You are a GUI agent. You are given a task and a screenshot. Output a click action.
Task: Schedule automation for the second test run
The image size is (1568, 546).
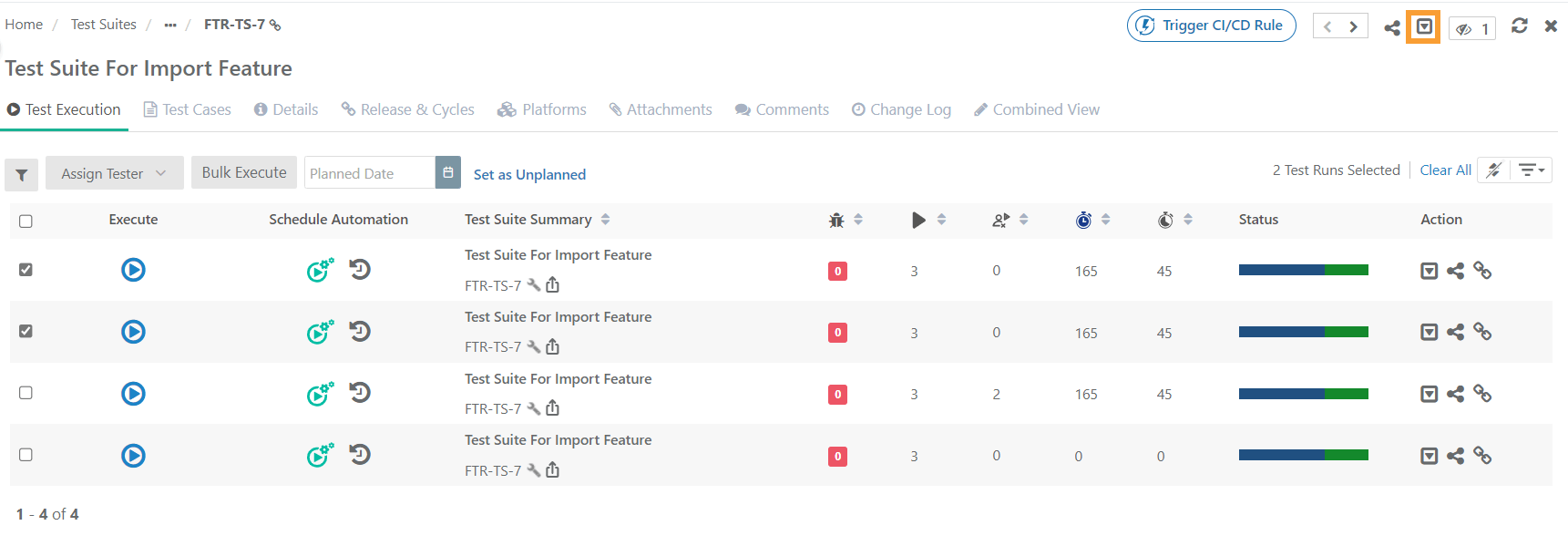pyautogui.click(x=320, y=333)
